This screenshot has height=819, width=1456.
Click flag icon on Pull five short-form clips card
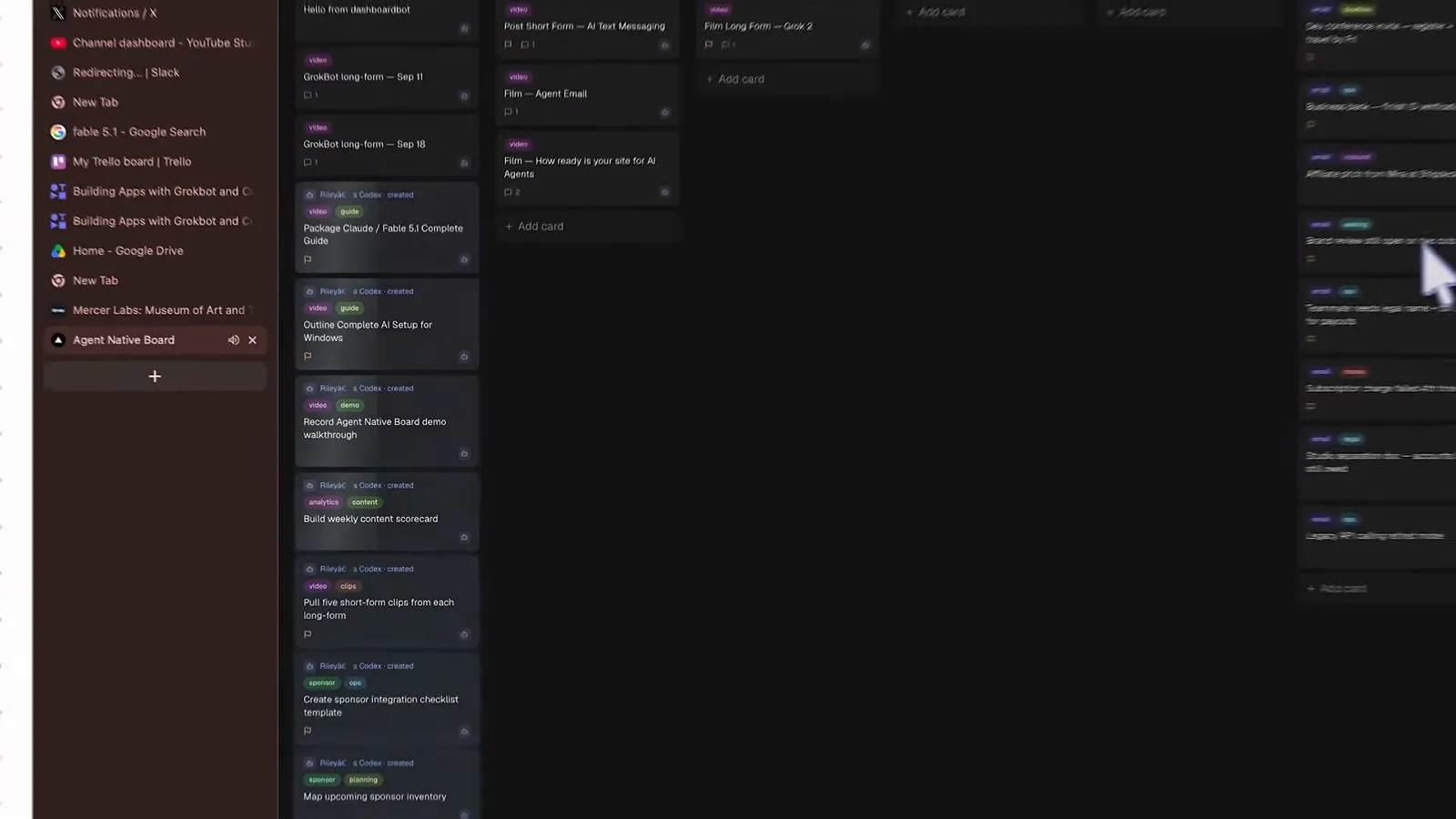[308, 634]
